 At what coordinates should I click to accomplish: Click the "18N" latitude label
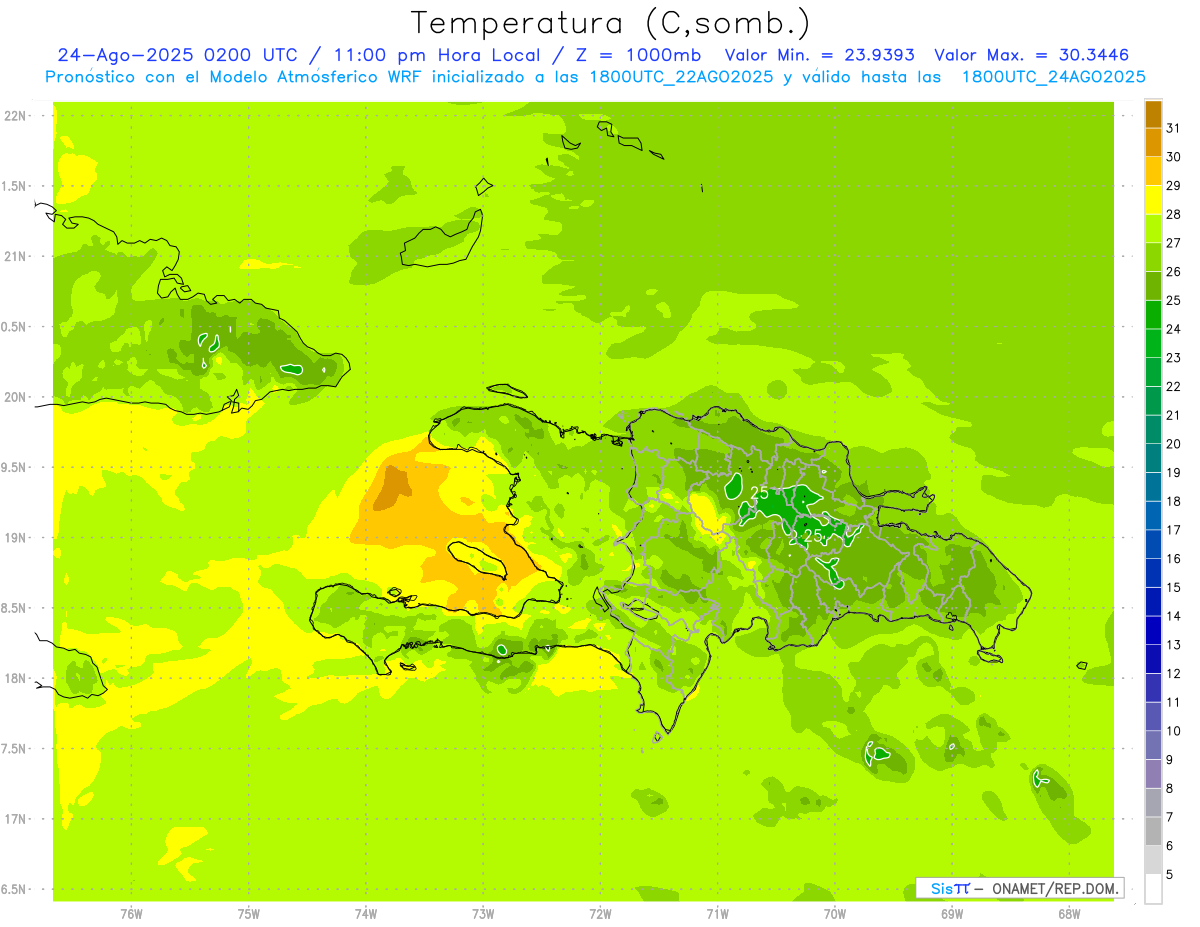[16, 678]
